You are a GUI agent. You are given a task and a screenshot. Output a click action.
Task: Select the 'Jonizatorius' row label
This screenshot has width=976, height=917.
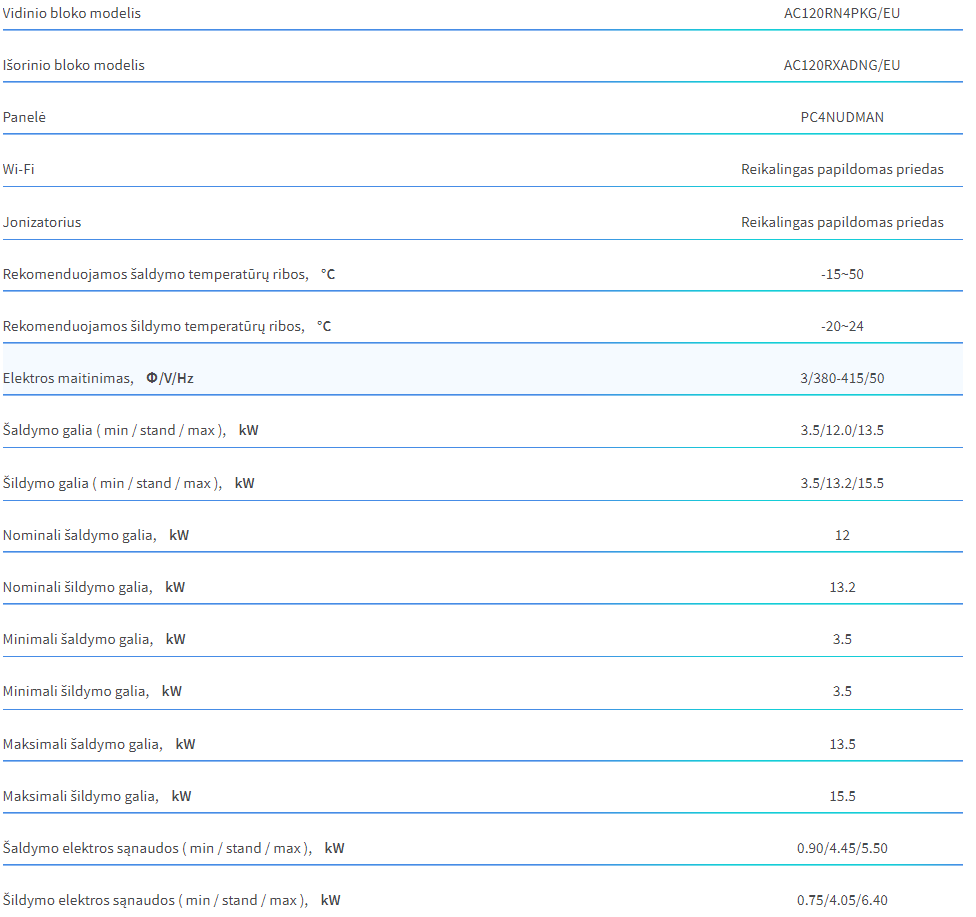click(42, 222)
